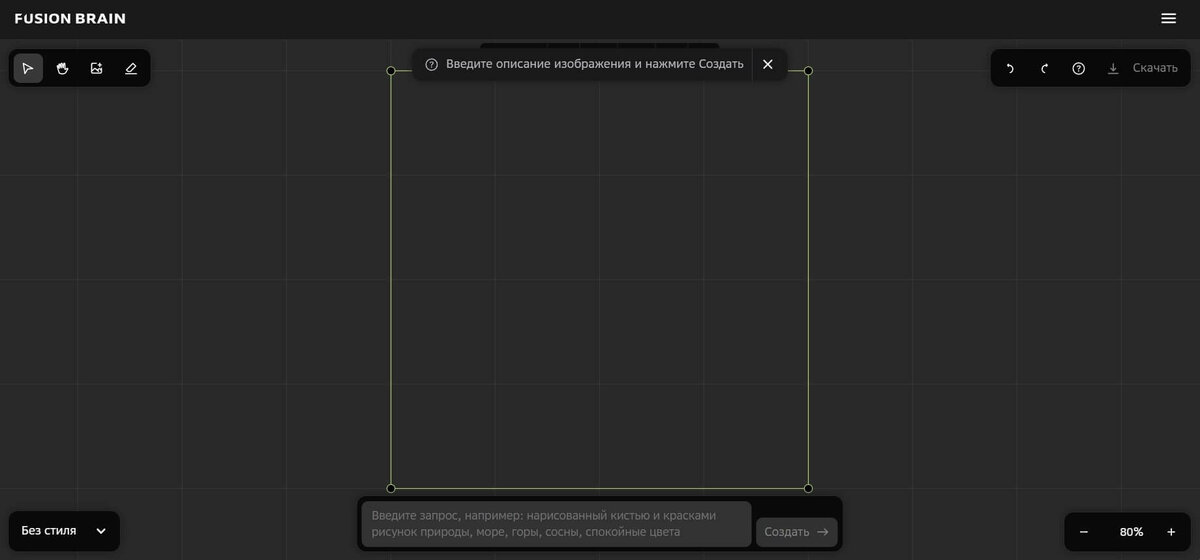Click the Создать button
The width and height of the screenshot is (1200, 560).
point(797,532)
